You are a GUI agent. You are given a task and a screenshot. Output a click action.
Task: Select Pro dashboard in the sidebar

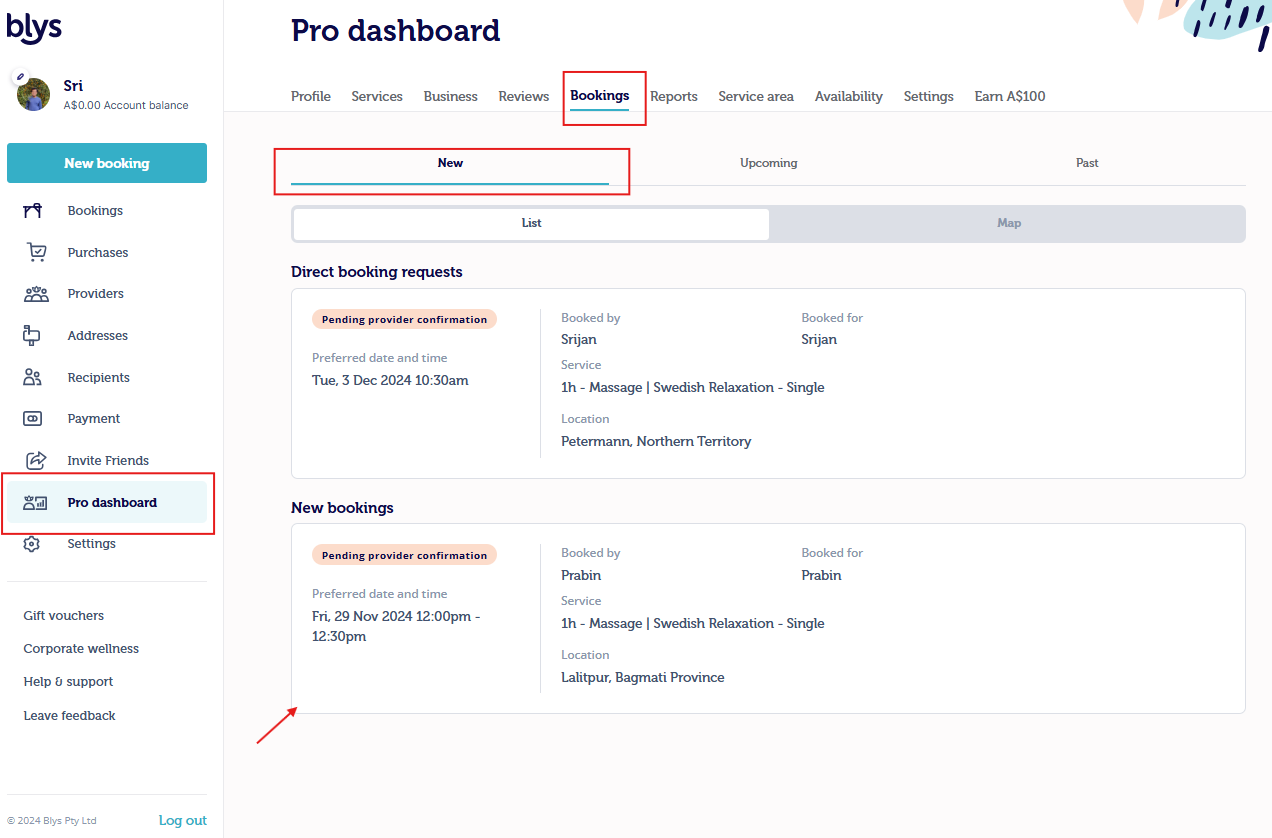(x=107, y=503)
